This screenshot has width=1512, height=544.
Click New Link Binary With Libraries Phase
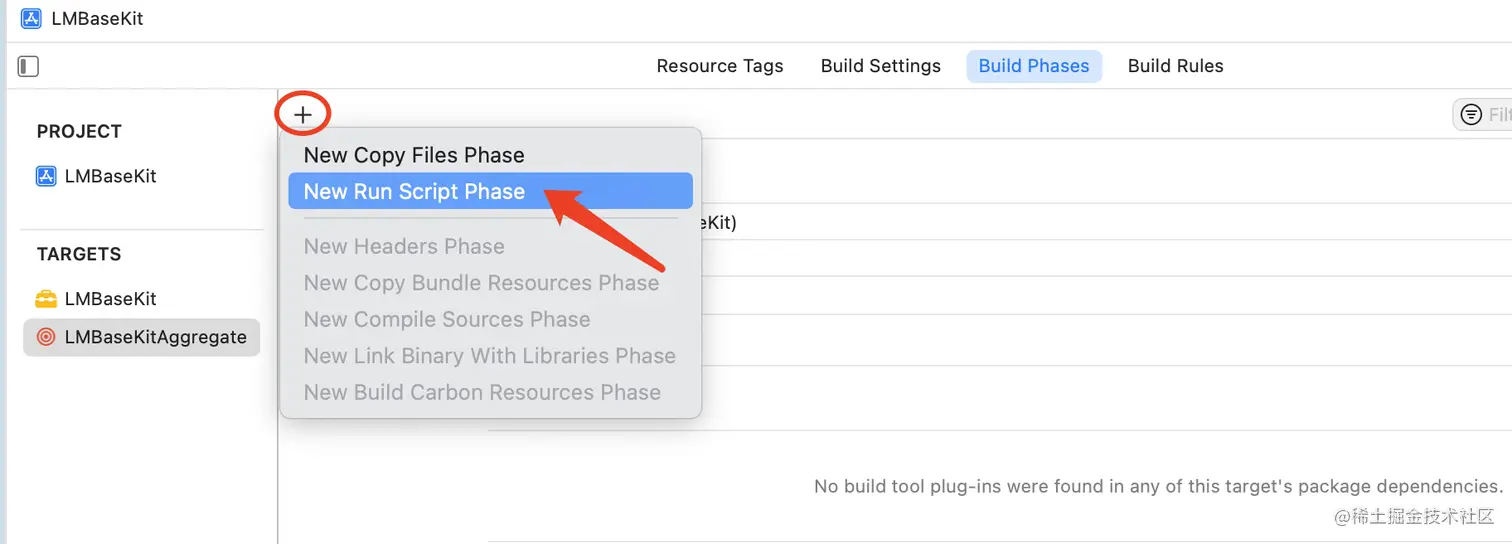[x=490, y=355]
